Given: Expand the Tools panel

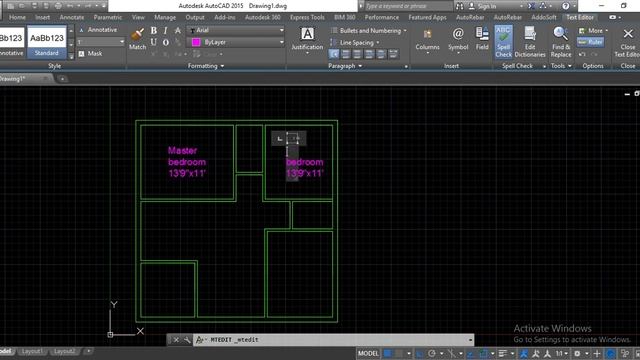Looking at the screenshot, I should 561,66.
